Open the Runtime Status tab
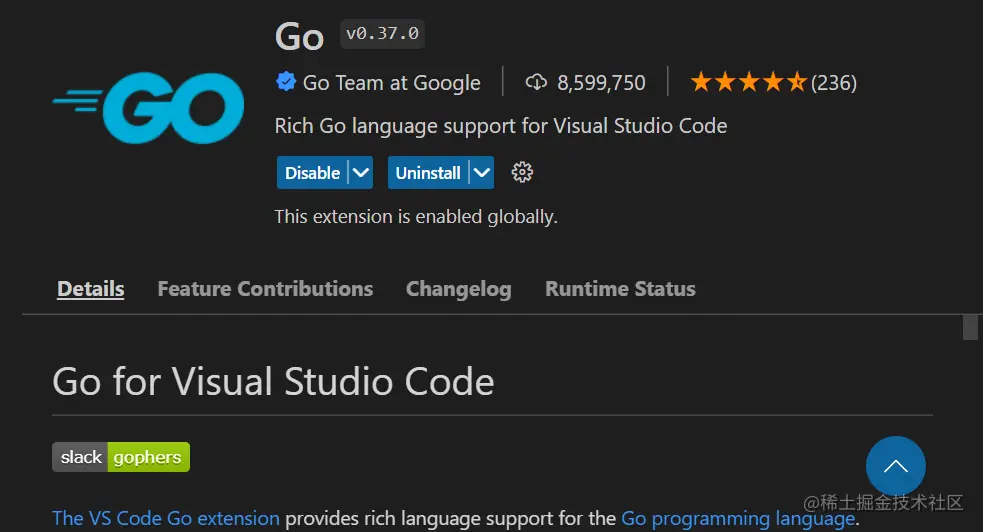The width and height of the screenshot is (983, 532). coord(620,289)
